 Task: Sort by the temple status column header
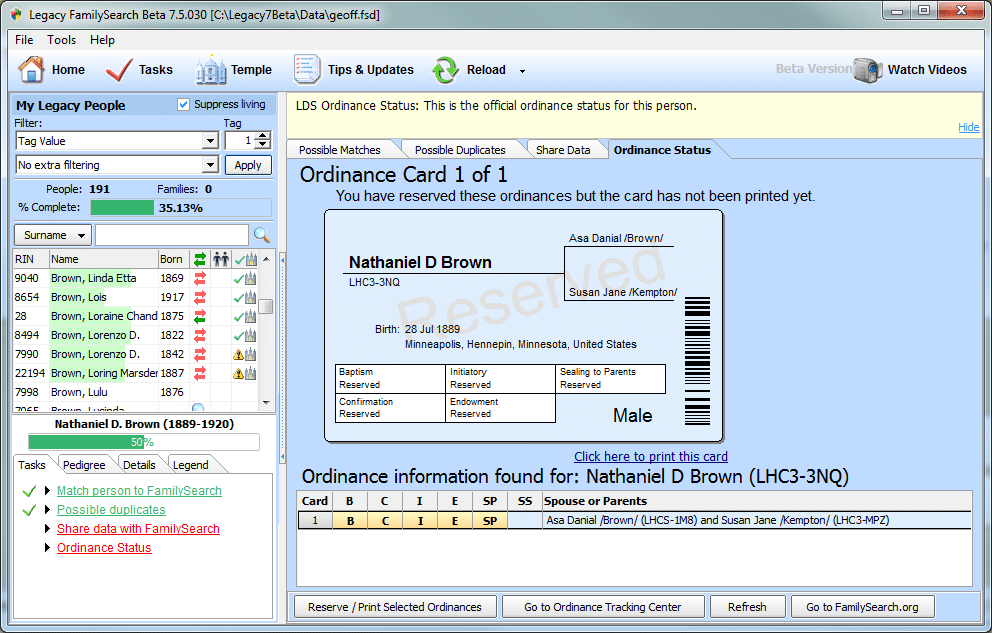click(245, 259)
